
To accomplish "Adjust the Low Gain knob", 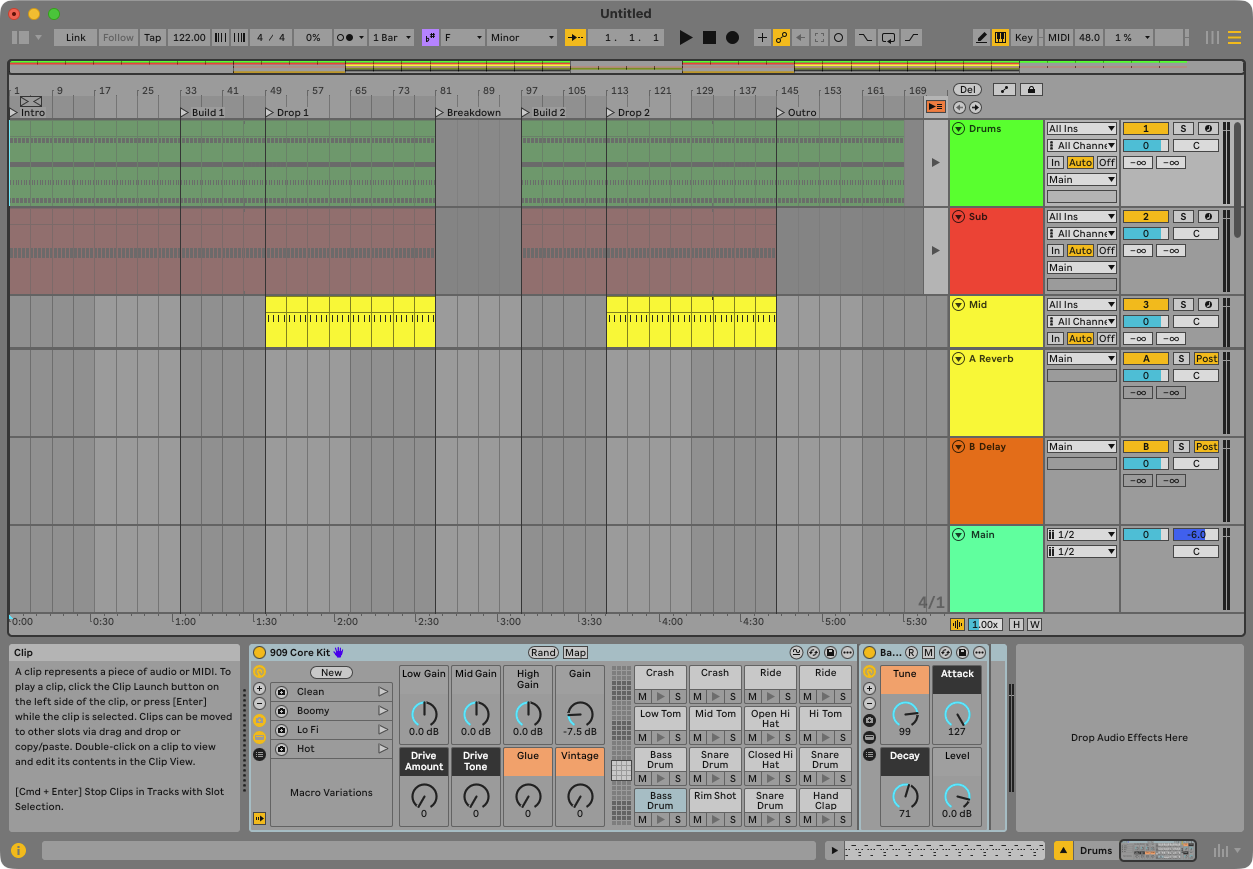I will pyautogui.click(x=424, y=713).
